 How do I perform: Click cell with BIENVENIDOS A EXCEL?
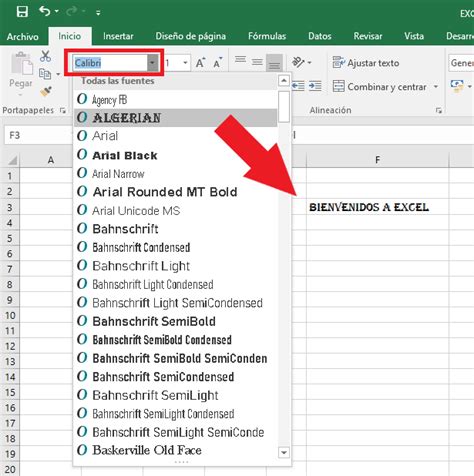377,207
